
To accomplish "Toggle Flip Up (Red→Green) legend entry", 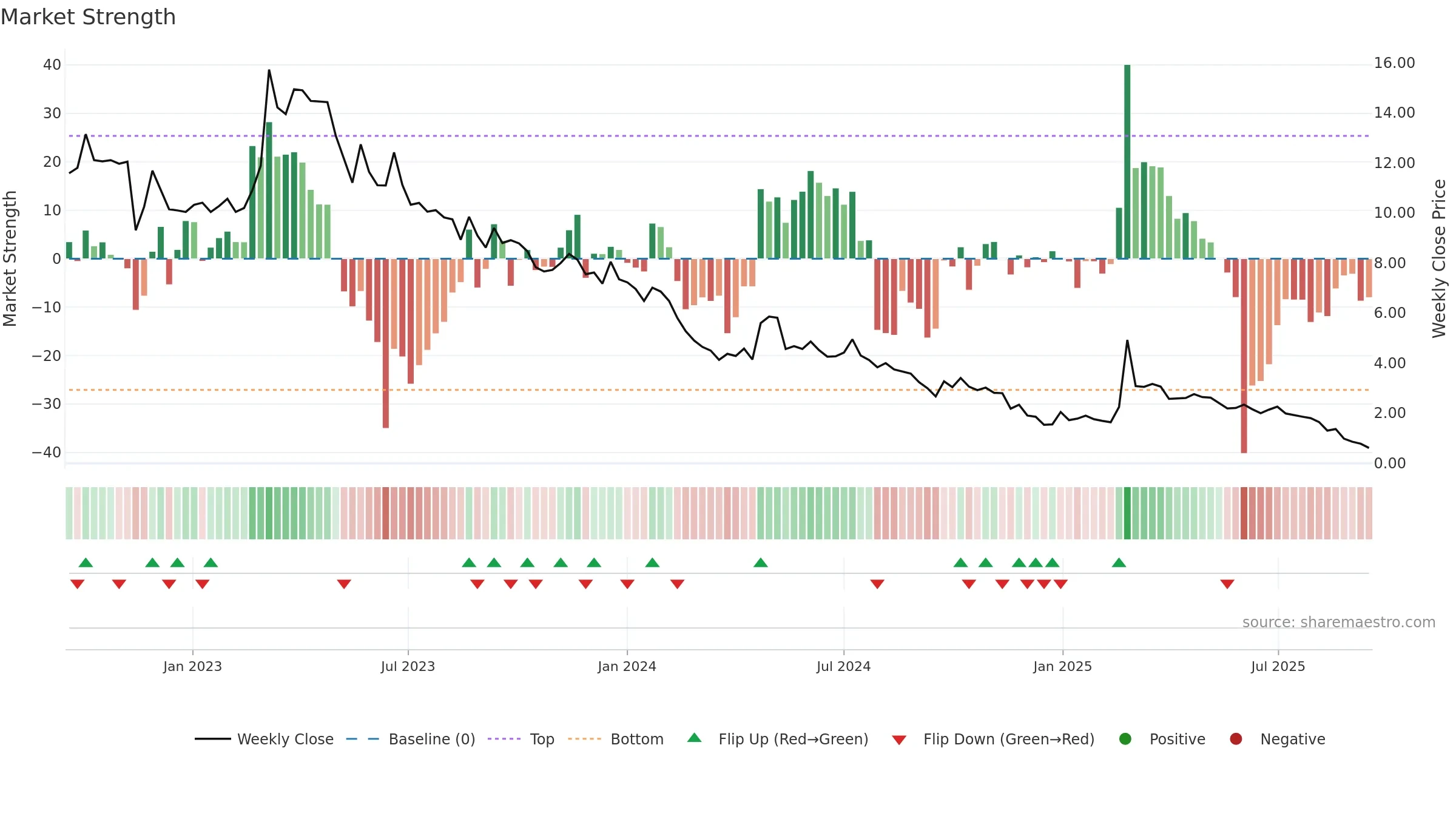I will pos(778,739).
